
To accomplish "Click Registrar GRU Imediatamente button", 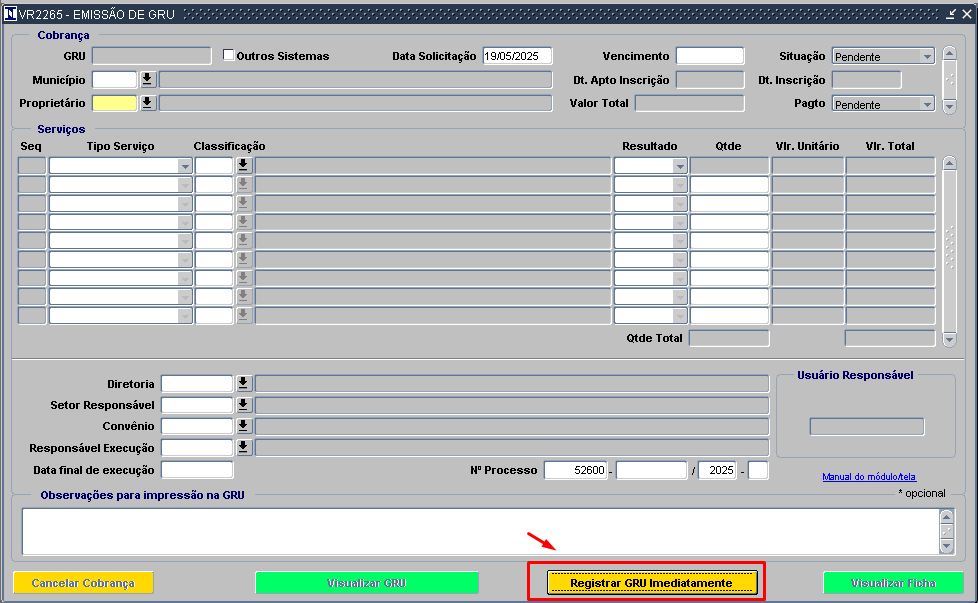I will pyautogui.click(x=652, y=583).
